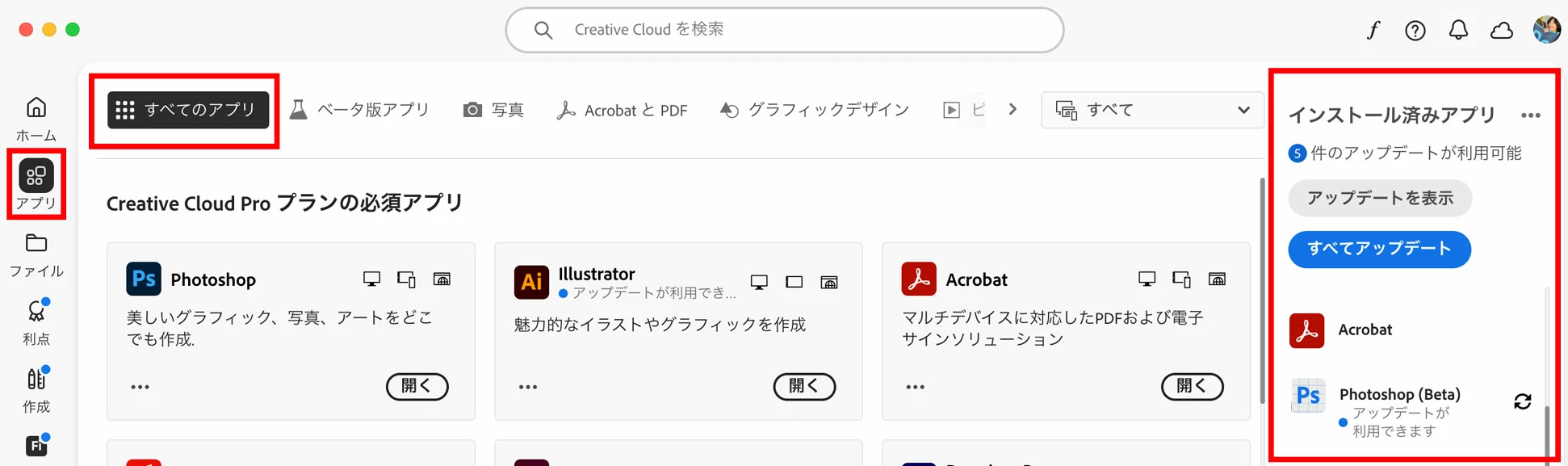Click the Acrobat icon in the installed apps list

(1307, 330)
